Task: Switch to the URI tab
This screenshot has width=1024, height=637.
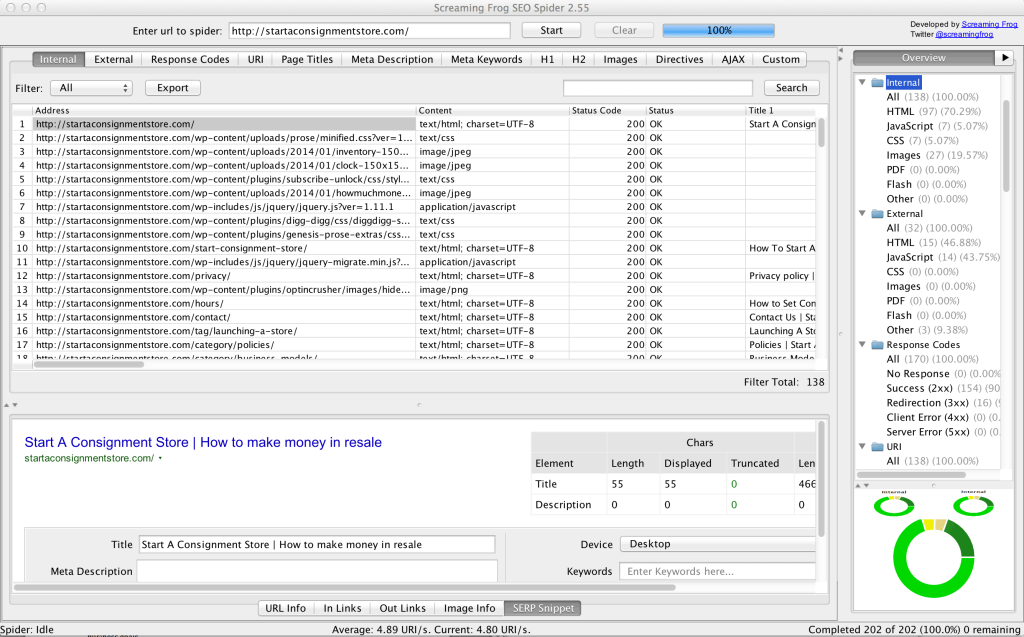Action: (255, 59)
